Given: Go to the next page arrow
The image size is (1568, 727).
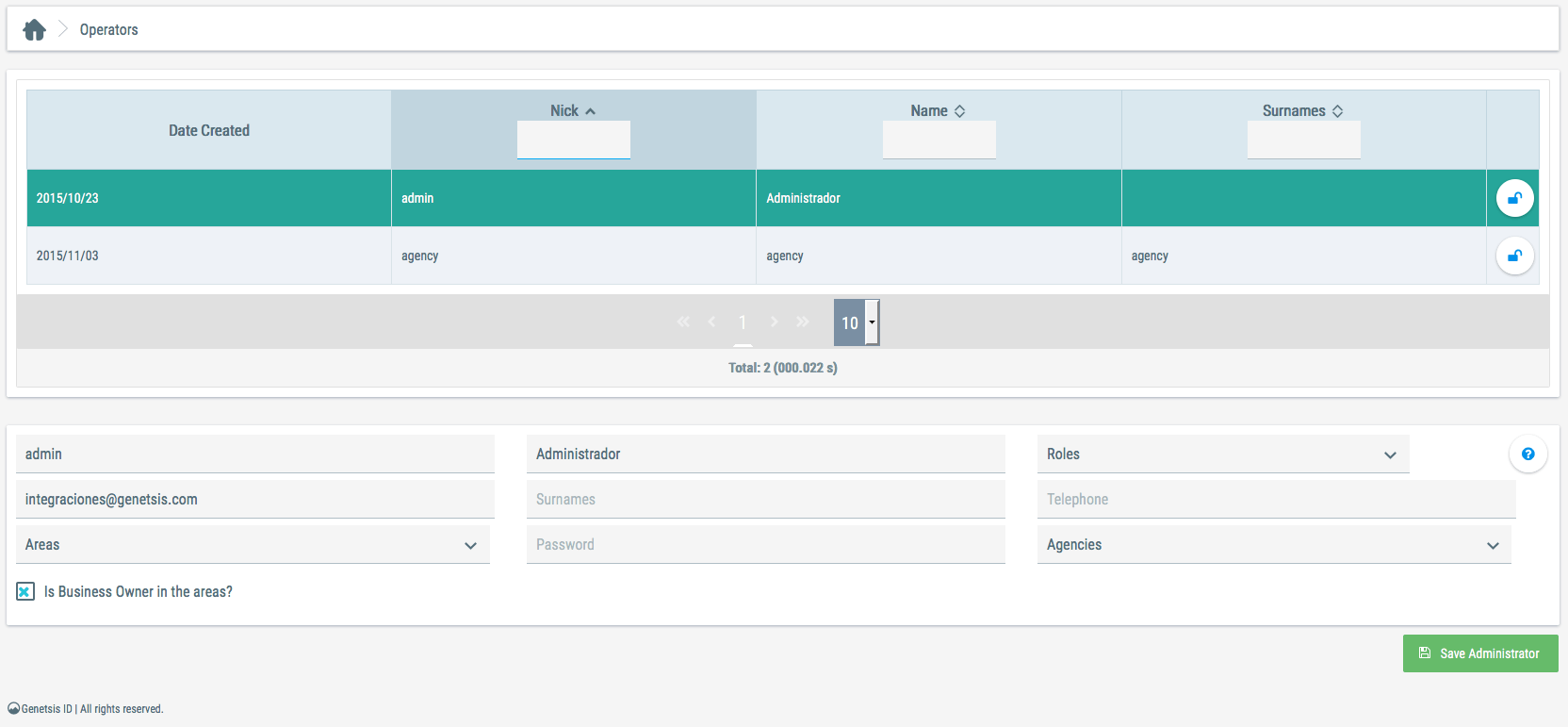Looking at the screenshot, I should (x=774, y=322).
